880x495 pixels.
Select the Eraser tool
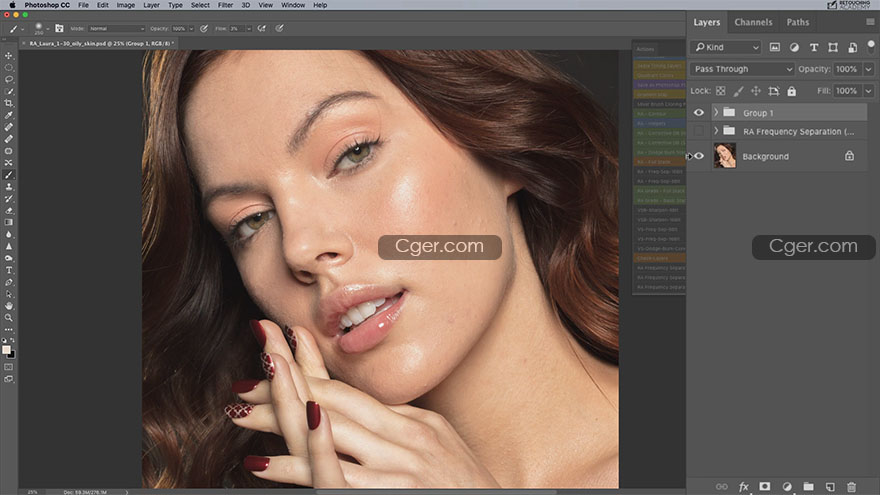point(8,210)
